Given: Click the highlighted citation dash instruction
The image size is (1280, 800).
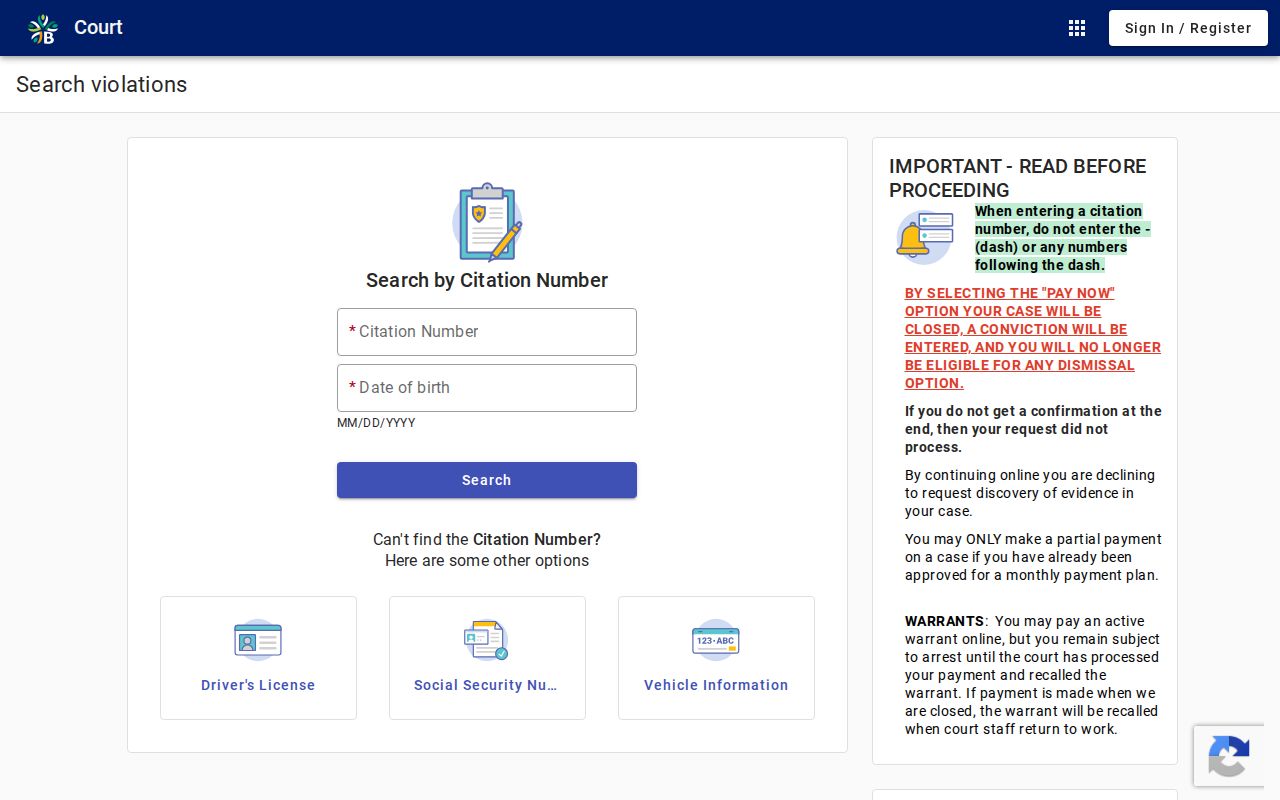Looking at the screenshot, I should tap(1063, 238).
